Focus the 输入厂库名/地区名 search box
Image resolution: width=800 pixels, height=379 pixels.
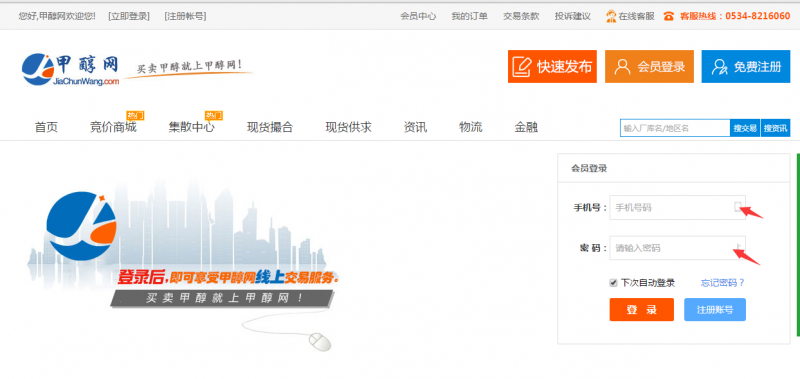pyautogui.click(x=675, y=128)
